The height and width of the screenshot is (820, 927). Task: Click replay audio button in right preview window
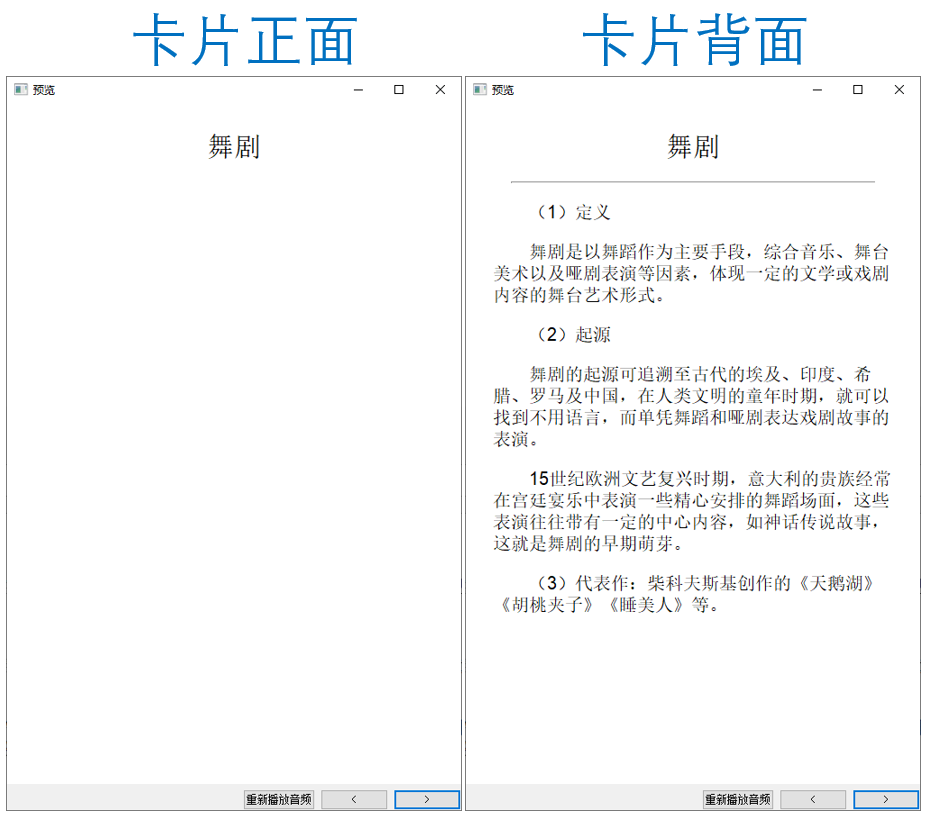737,799
